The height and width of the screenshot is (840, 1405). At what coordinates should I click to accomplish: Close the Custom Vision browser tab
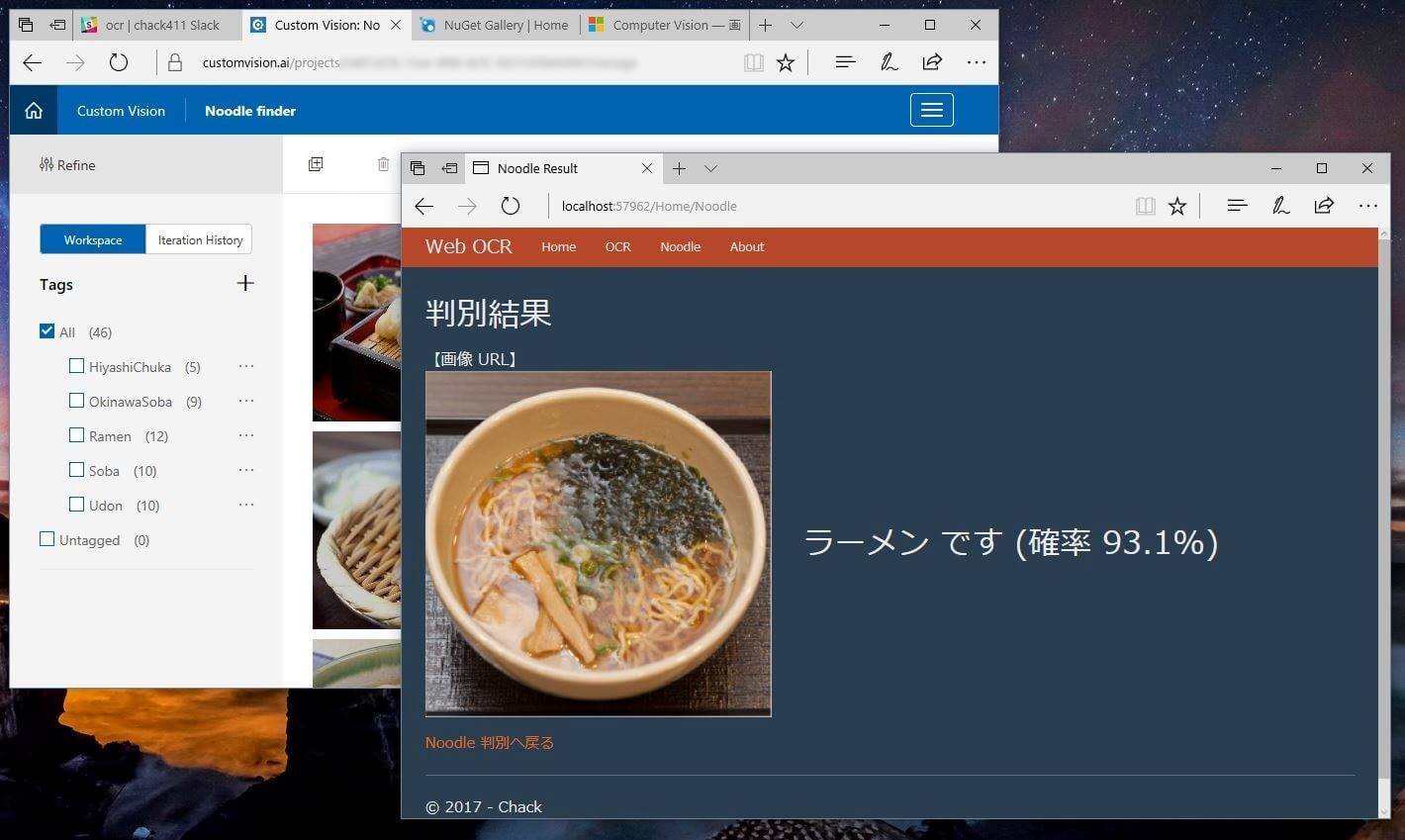[x=396, y=25]
